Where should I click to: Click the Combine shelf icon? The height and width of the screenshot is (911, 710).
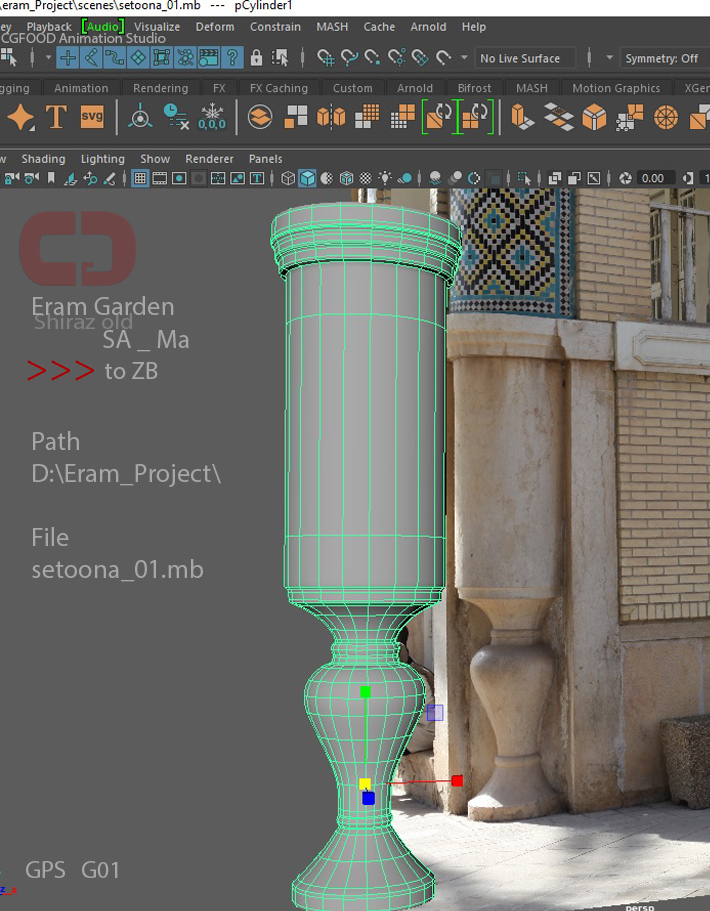tap(260, 117)
